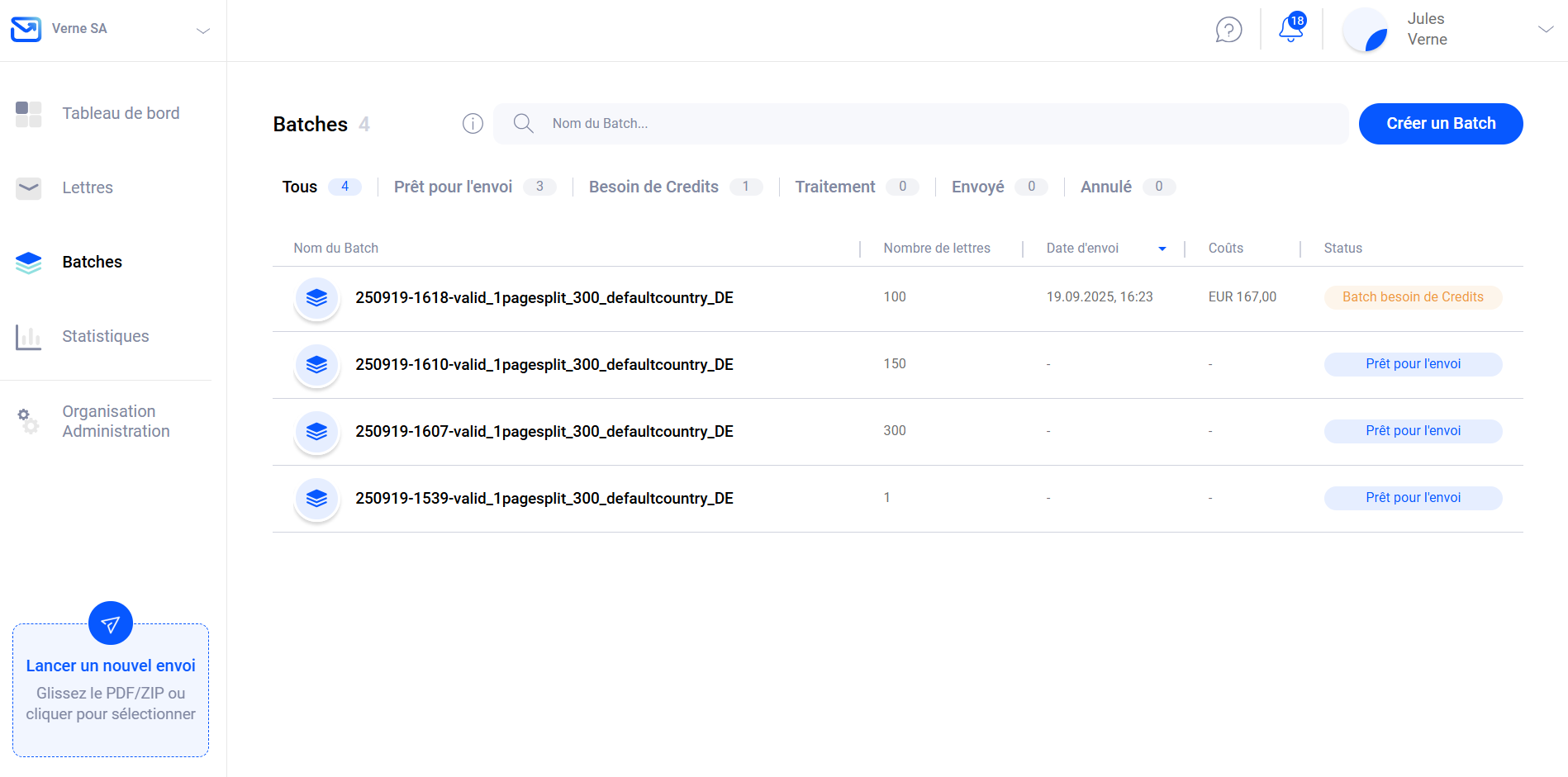Expand the Verne SA organisation dropdown
Screen dimensions: 1568x777
(202, 31)
